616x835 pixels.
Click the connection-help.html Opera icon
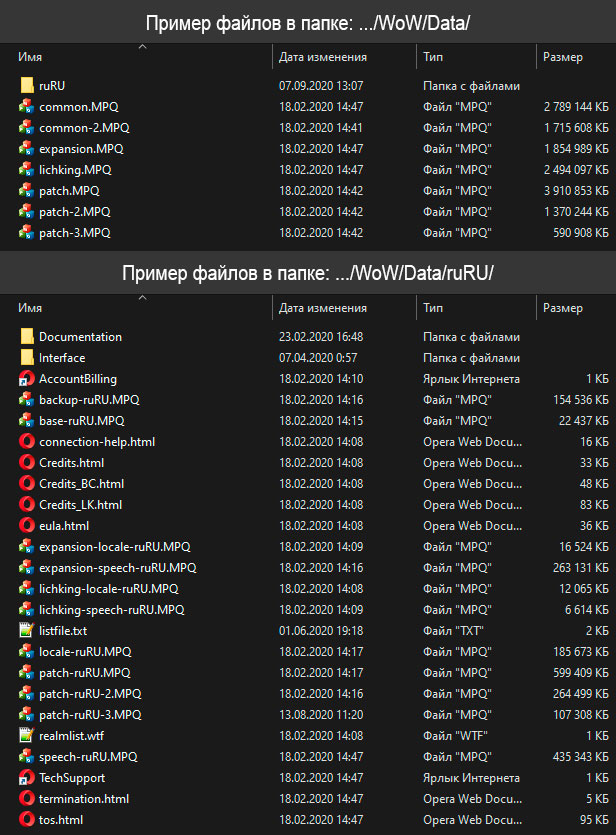pyautogui.click(x=27, y=441)
